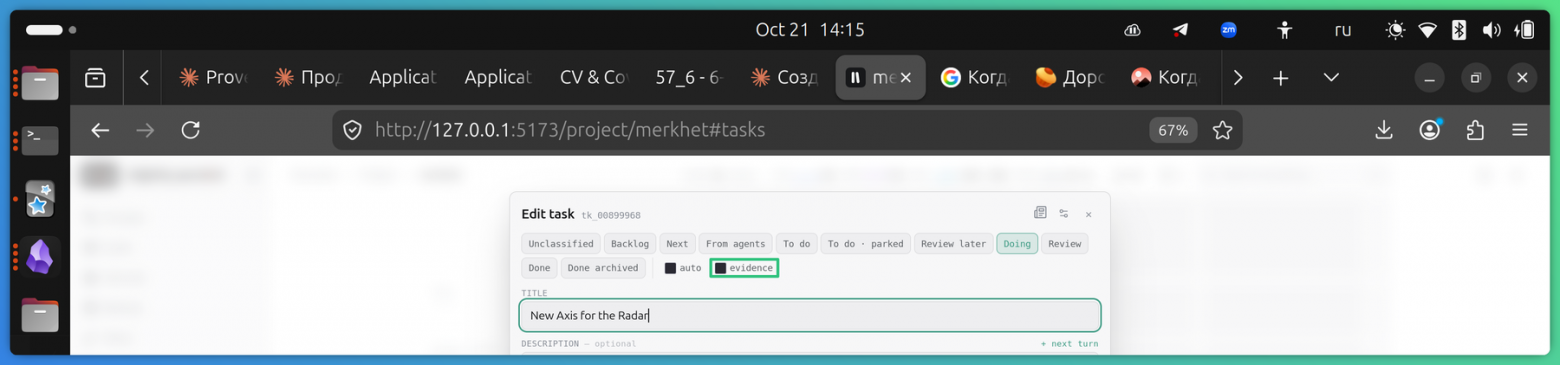This screenshot has height=365, width=1560.
Task: Open the Firefox View tab overview icon
Action: 95,77
